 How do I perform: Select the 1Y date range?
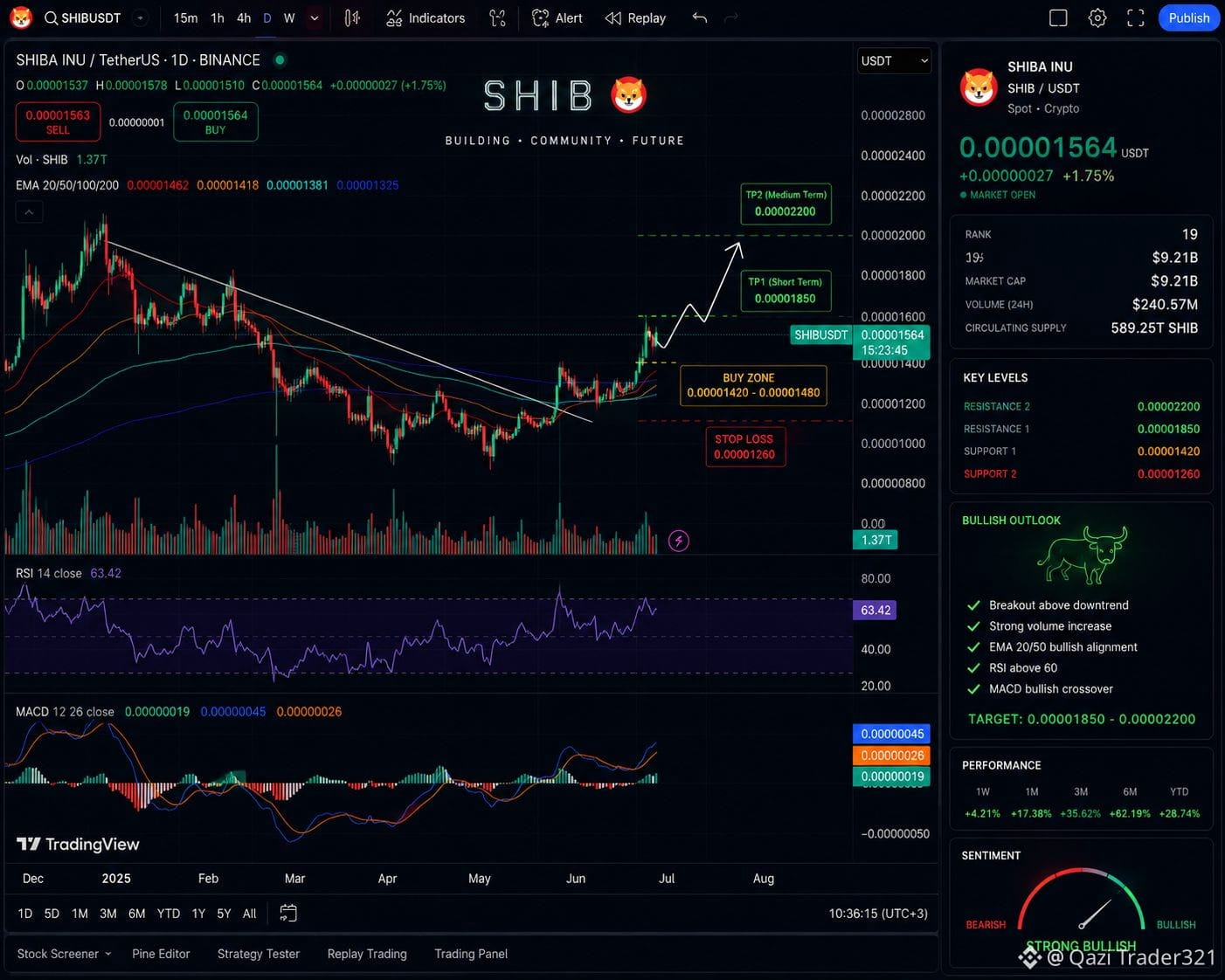(198, 914)
